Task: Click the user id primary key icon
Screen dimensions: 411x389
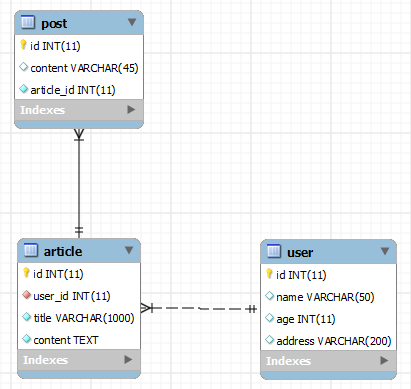Action: click(x=269, y=274)
